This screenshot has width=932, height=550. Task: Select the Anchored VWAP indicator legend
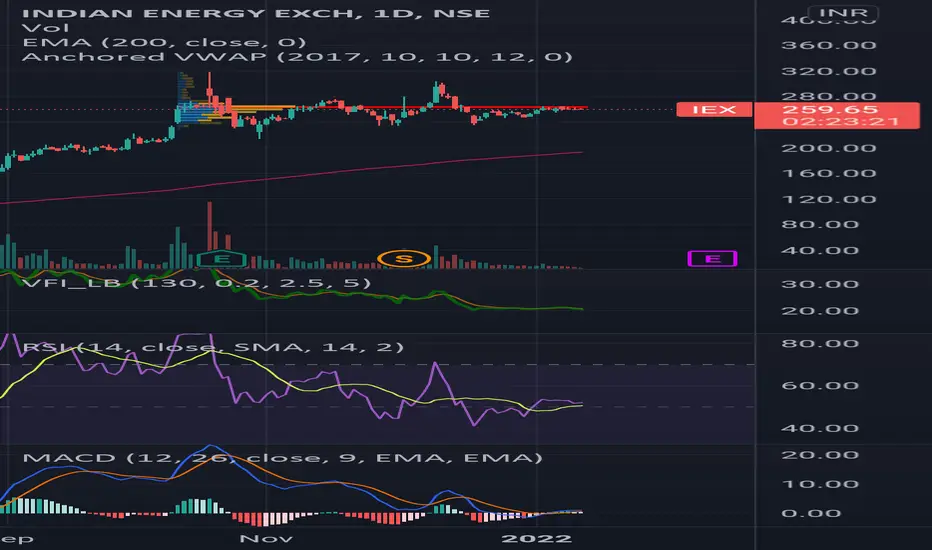coord(297,57)
